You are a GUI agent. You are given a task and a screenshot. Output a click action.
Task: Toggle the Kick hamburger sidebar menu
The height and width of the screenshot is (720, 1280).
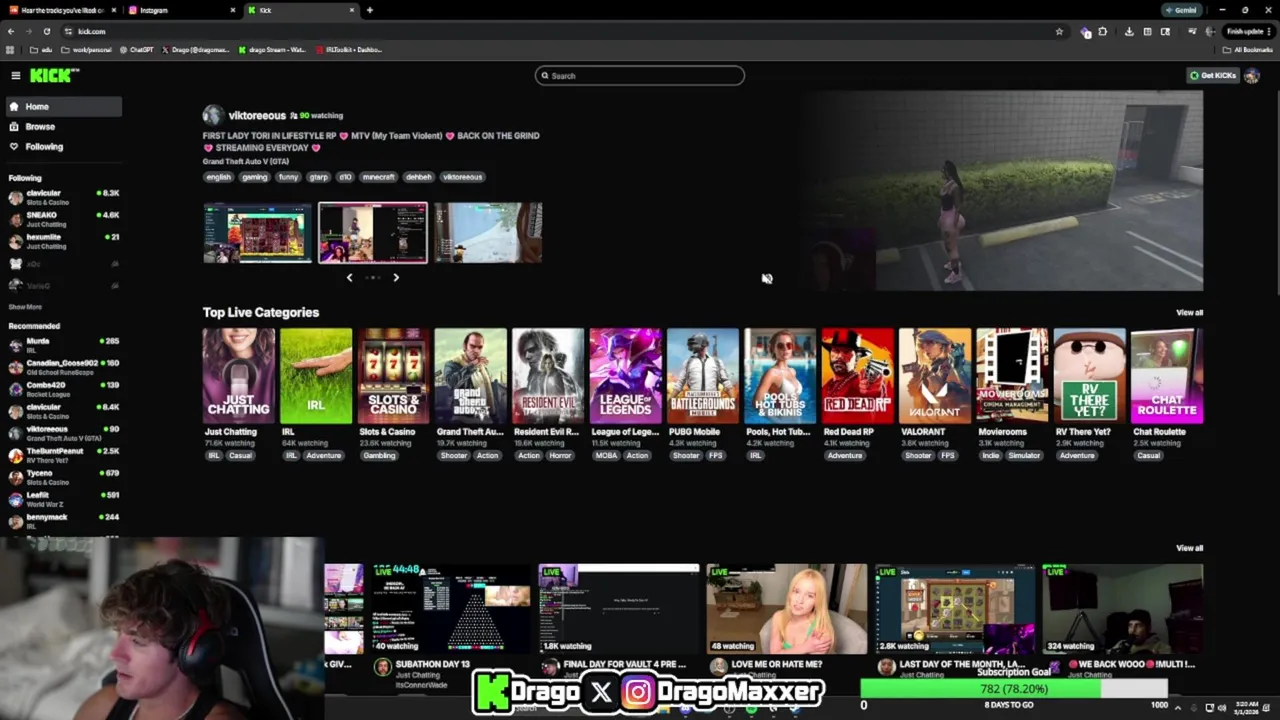[x=15, y=75]
